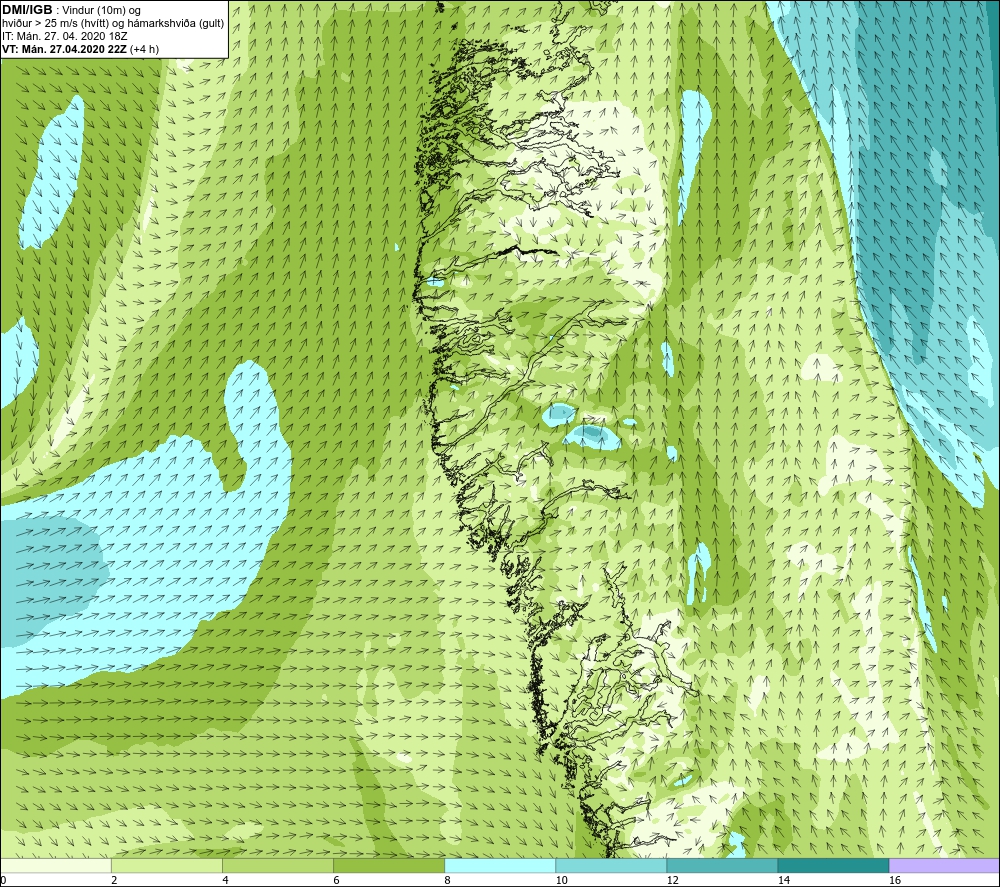Screen dimensions: 1000x887
Task: Click the legend value '4'
Action: pyautogui.click(x=225, y=880)
